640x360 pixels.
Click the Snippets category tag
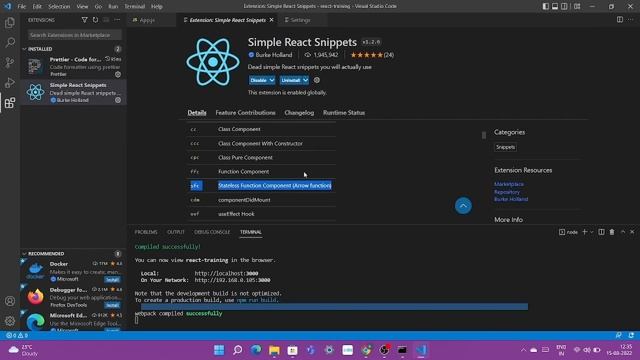[x=505, y=147]
